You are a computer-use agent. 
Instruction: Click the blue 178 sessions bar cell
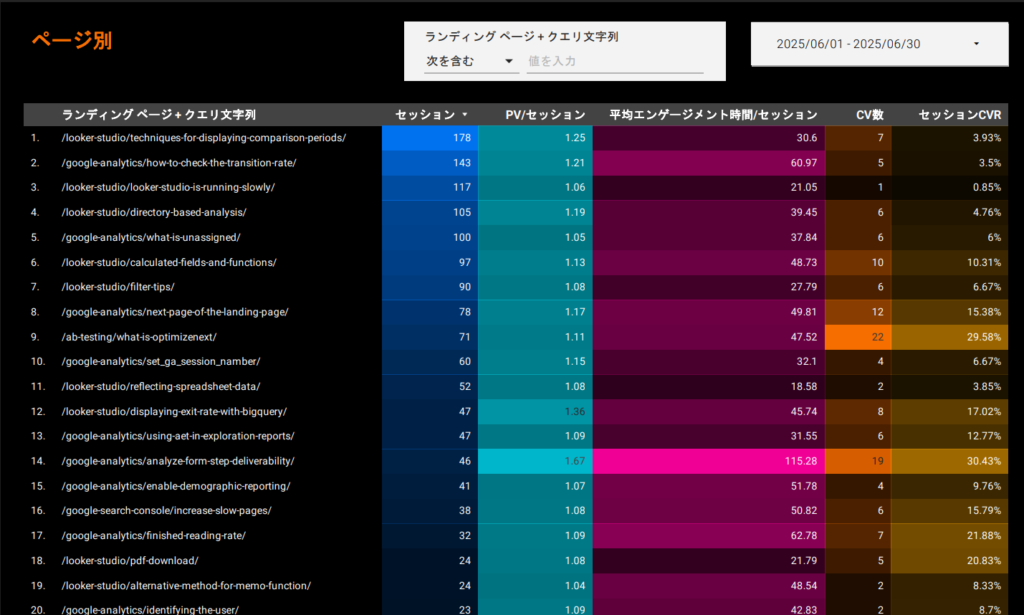(x=430, y=138)
